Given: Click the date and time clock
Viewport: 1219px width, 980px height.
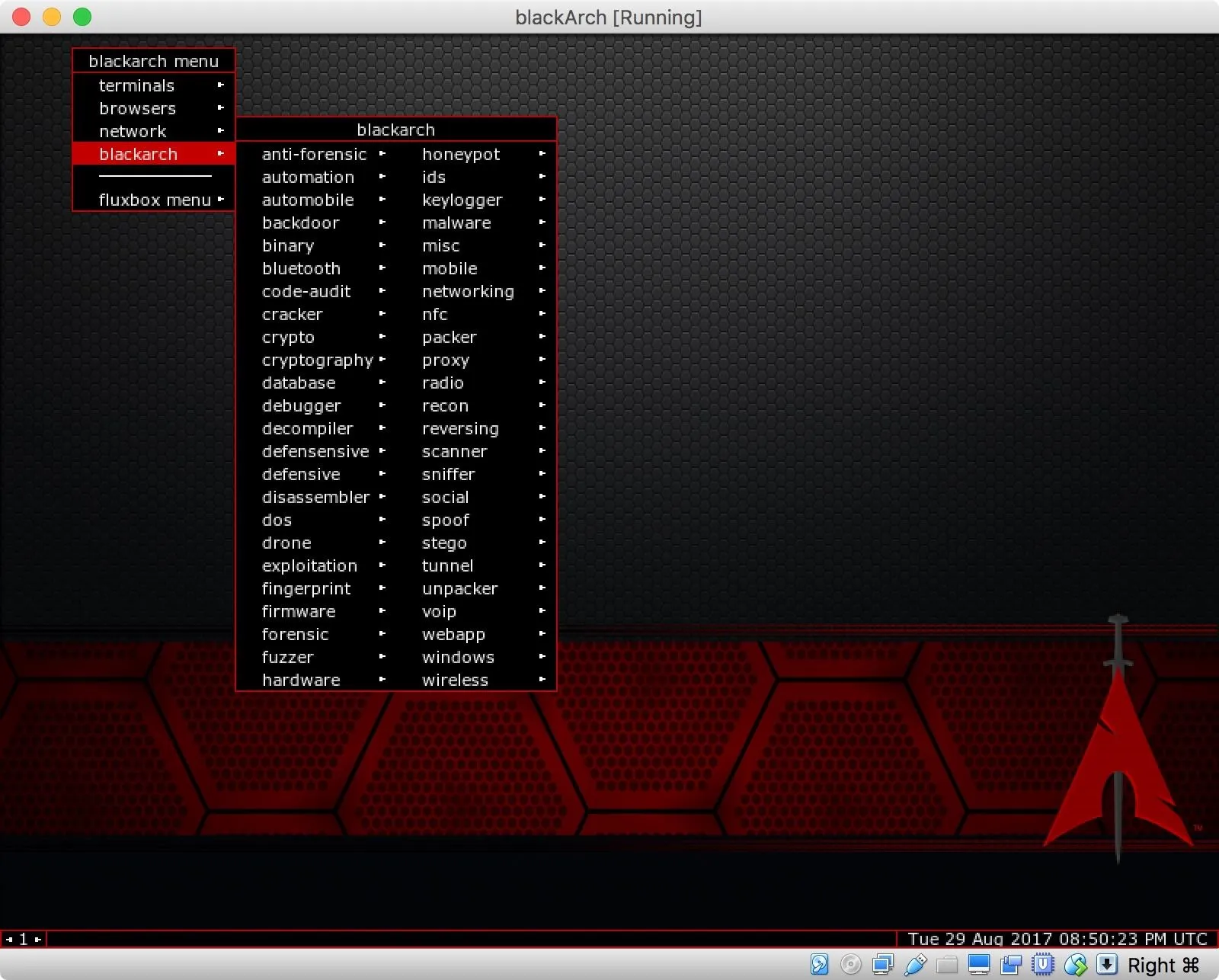Looking at the screenshot, I should pos(1057,939).
